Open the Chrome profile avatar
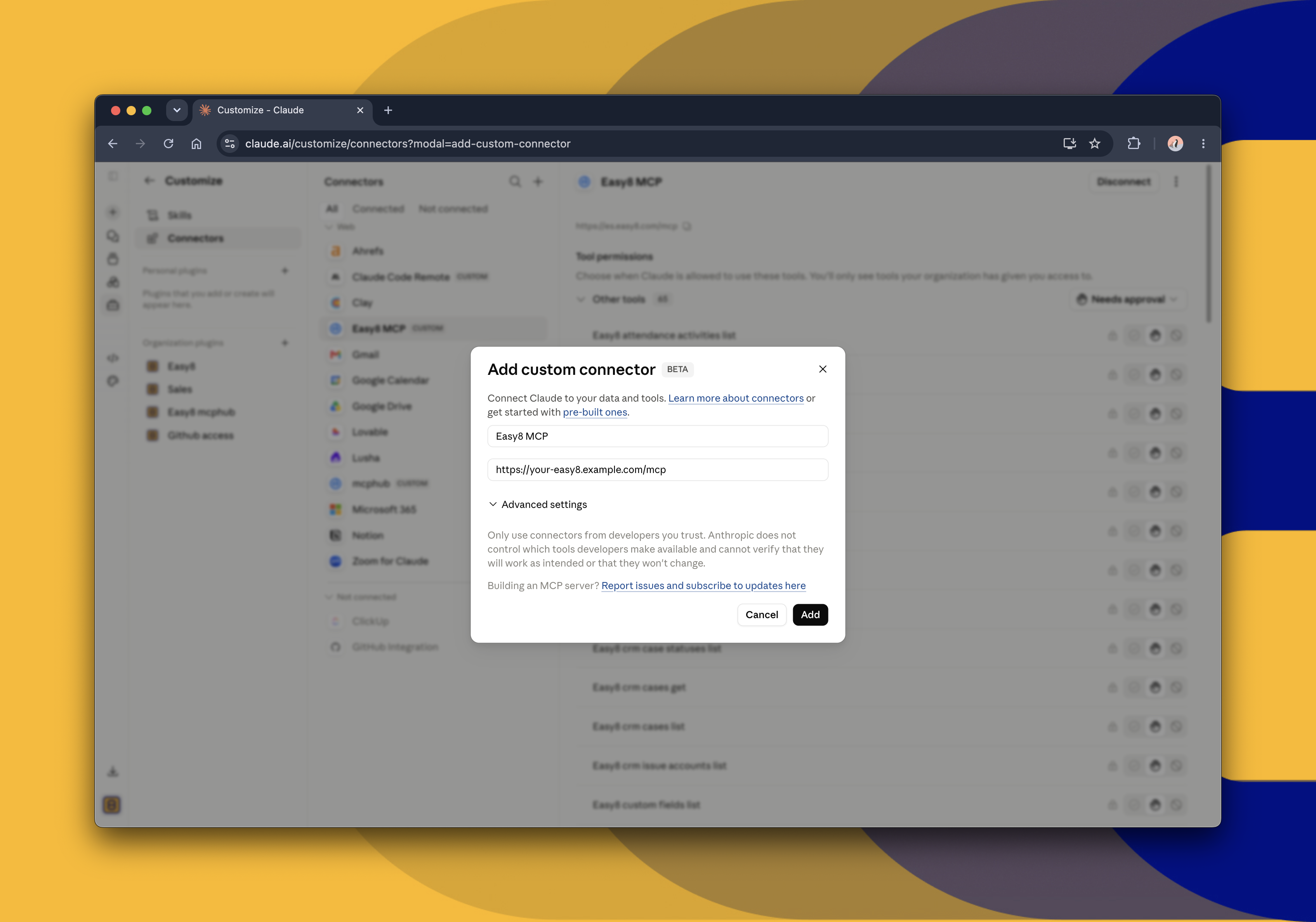 pos(1175,143)
